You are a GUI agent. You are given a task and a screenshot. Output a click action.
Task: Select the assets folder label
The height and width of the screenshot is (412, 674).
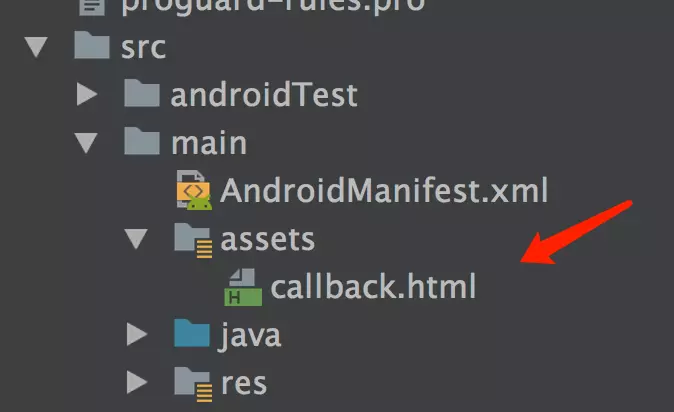point(267,239)
